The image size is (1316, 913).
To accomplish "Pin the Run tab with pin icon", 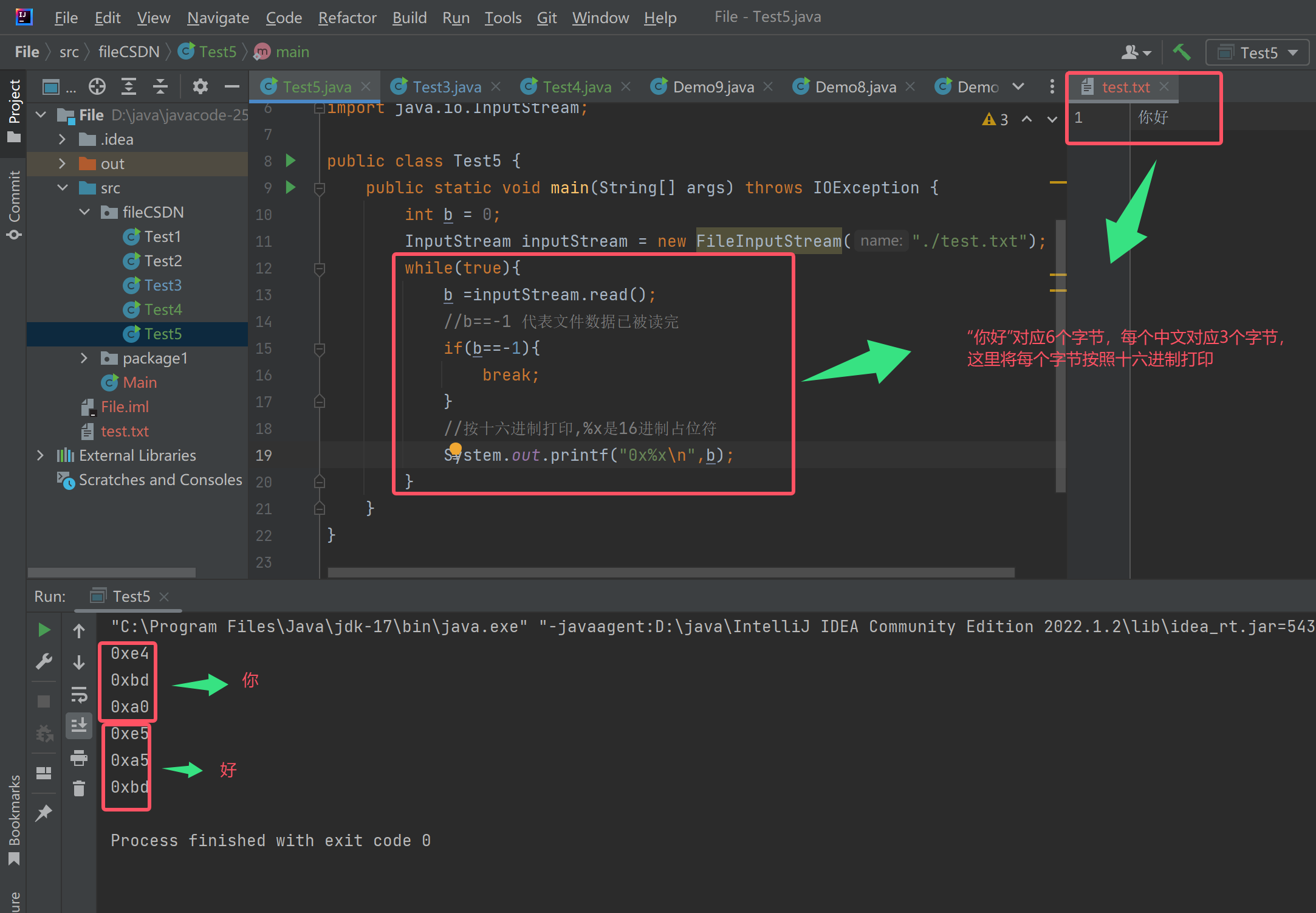I will (44, 813).
